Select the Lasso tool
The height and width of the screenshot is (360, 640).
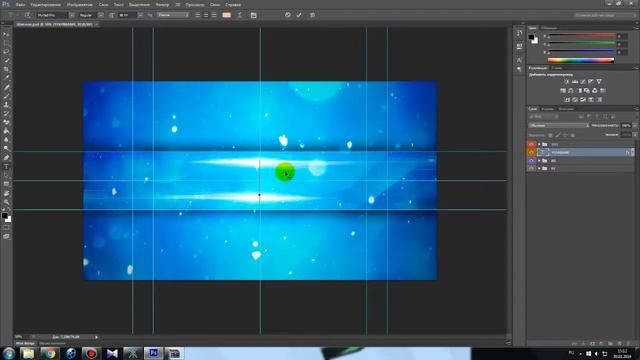pyautogui.click(x=6, y=52)
